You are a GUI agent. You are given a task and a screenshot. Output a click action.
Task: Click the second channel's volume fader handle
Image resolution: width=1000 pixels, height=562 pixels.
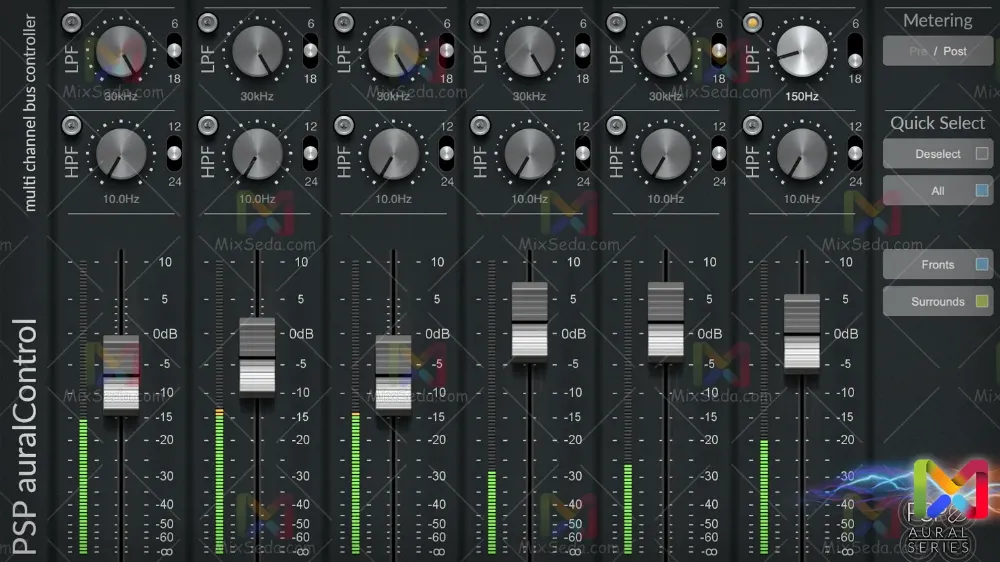(x=257, y=357)
